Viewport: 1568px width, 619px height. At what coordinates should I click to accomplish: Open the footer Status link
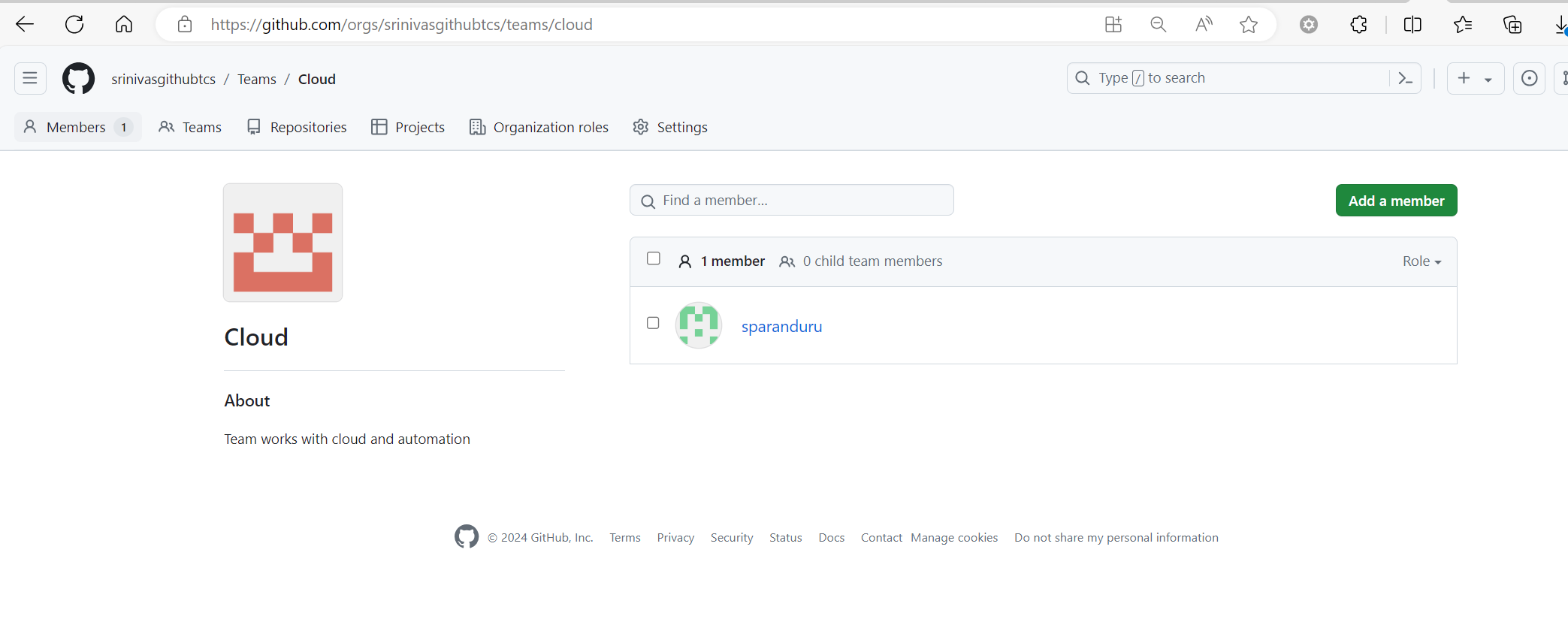786,538
